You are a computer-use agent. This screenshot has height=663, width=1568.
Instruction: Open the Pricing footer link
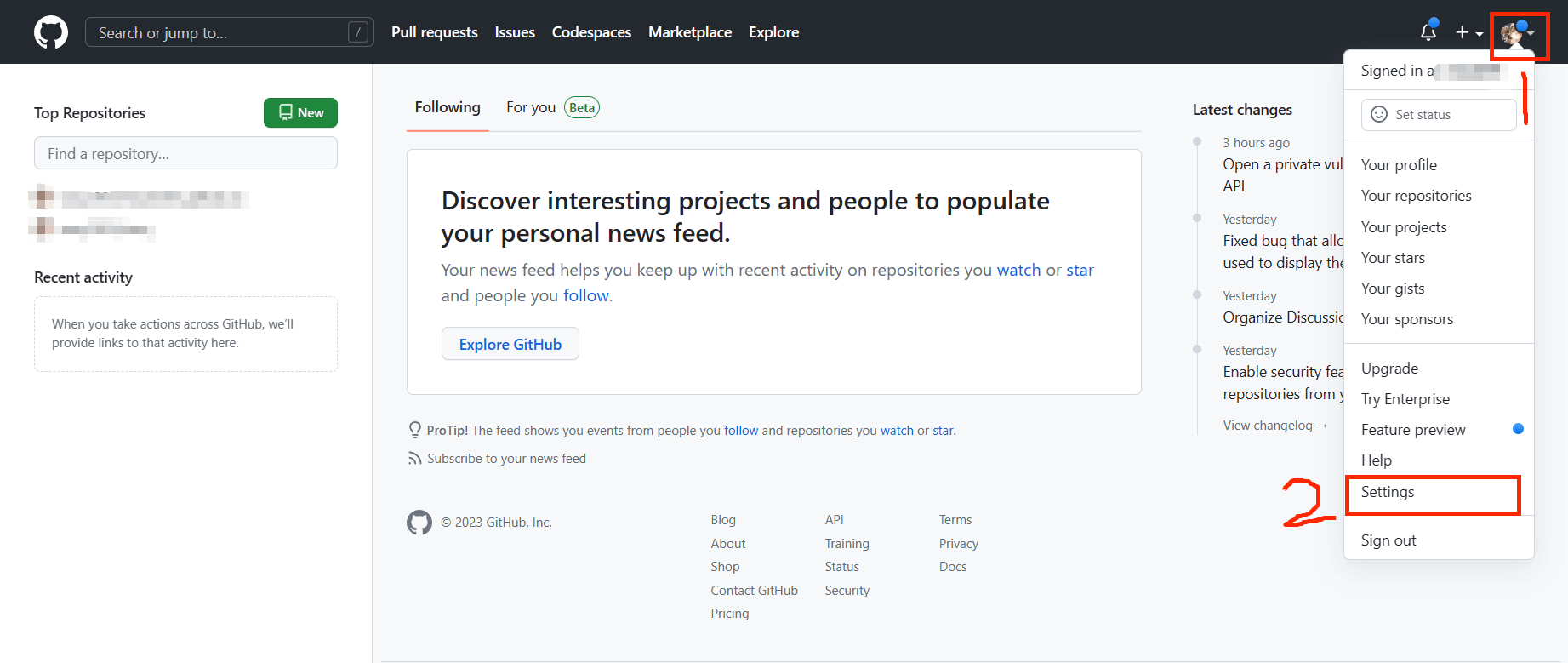coord(730,614)
